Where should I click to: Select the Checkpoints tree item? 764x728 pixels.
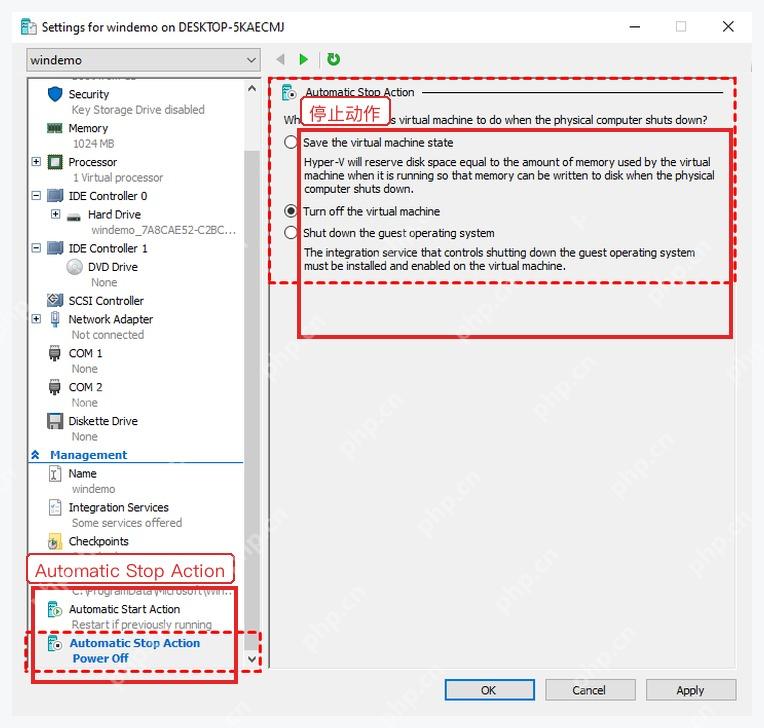point(98,541)
